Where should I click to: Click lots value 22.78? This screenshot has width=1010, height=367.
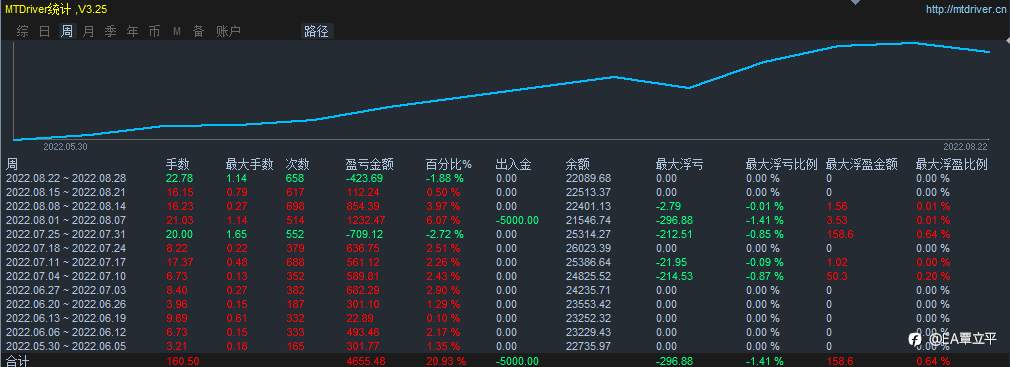[x=179, y=178]
